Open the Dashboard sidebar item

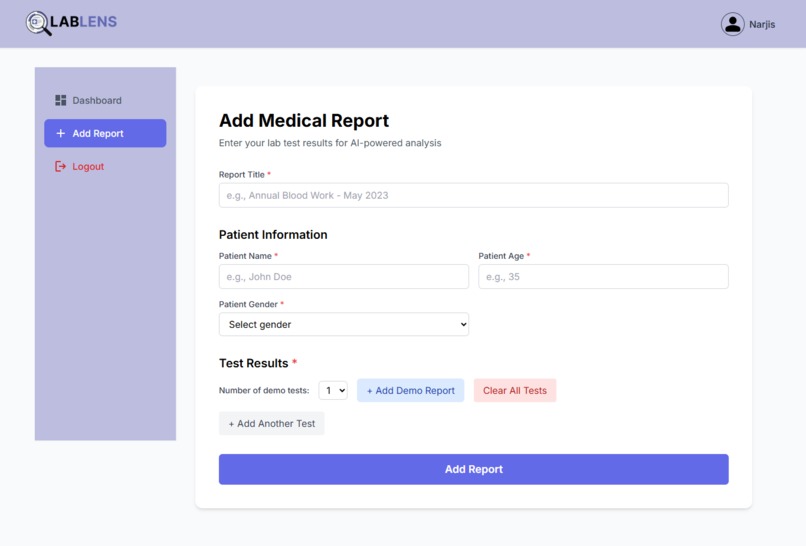pyautogui.click(x=105, y=100)
